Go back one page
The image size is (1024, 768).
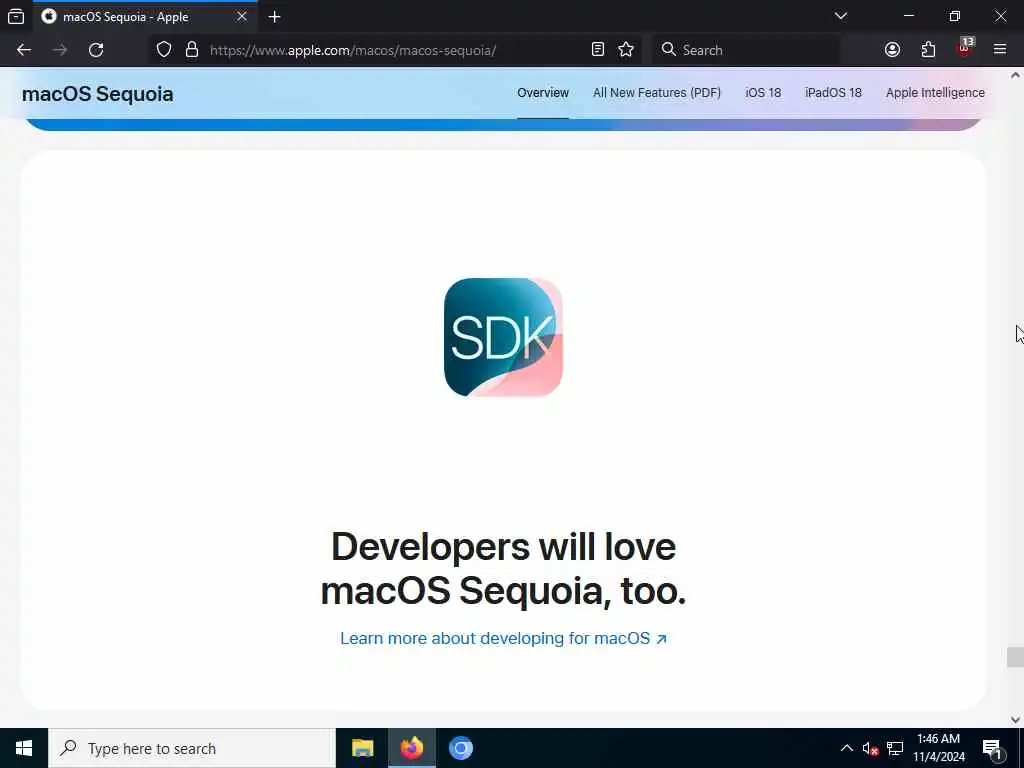(24, 50)
